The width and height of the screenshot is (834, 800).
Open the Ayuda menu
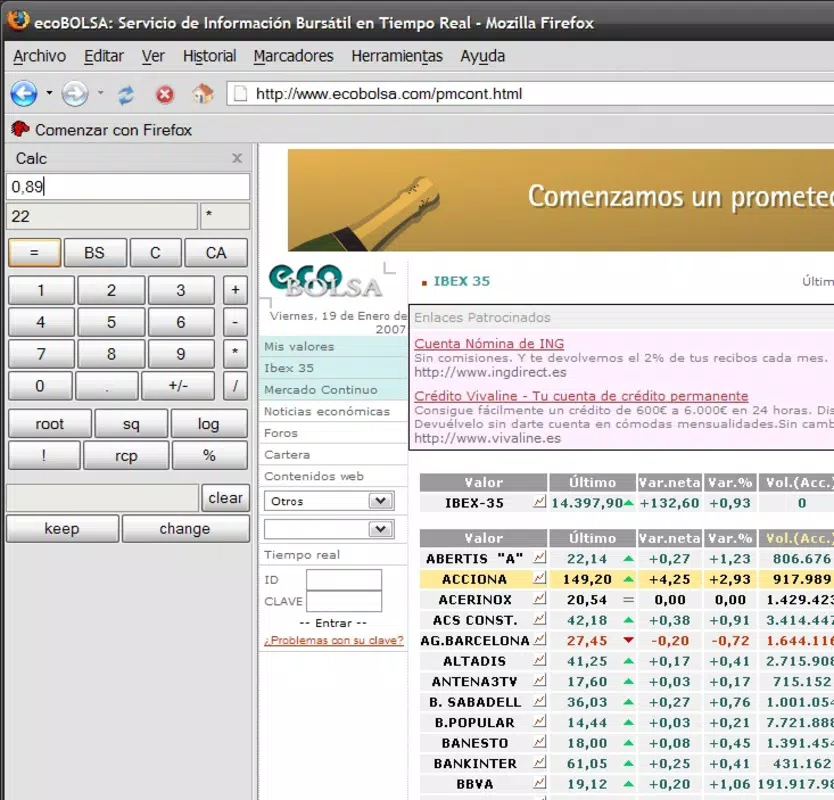[x=482, y=56]
